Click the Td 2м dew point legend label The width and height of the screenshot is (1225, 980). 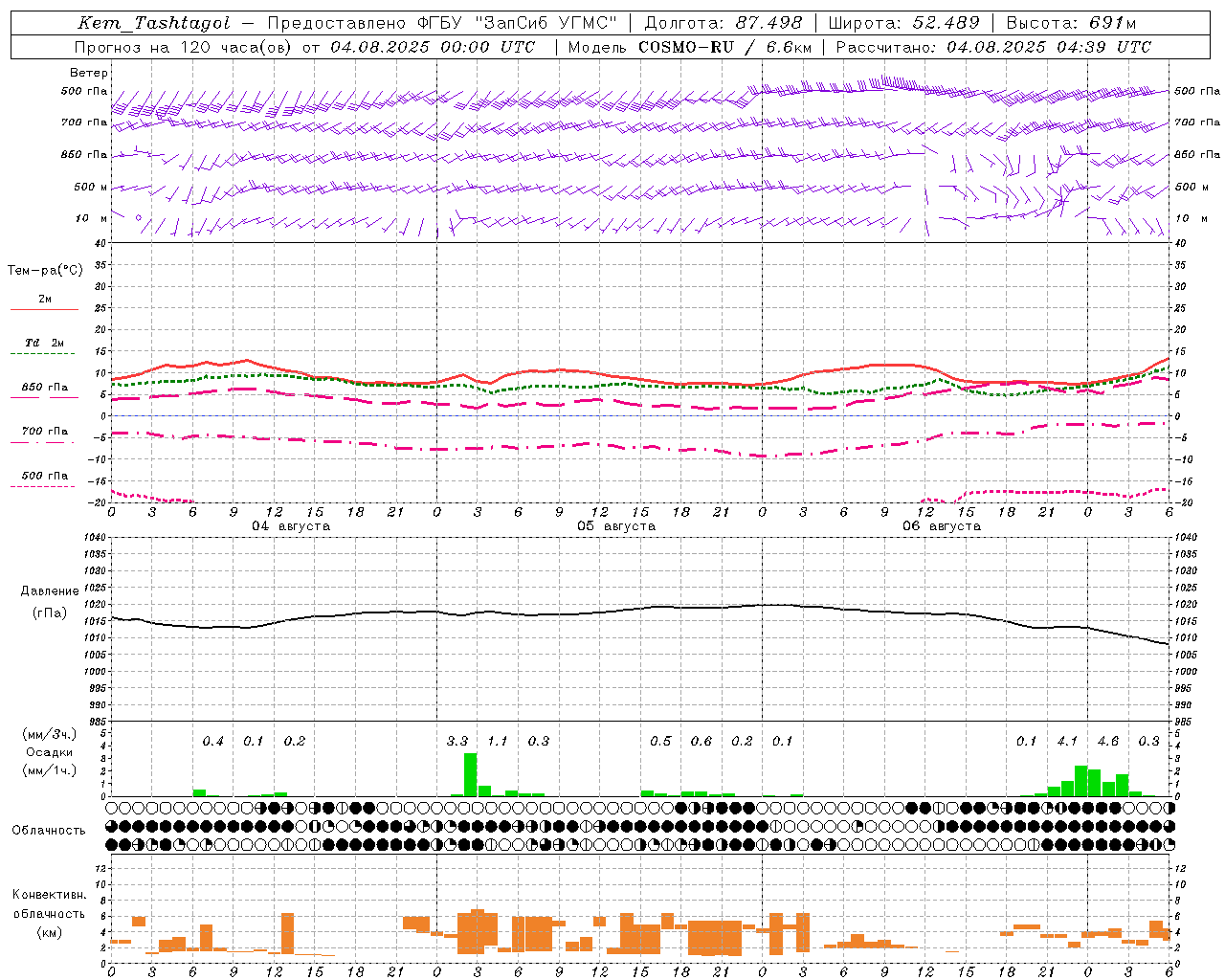pyautogui.click(x=45, y=343)
